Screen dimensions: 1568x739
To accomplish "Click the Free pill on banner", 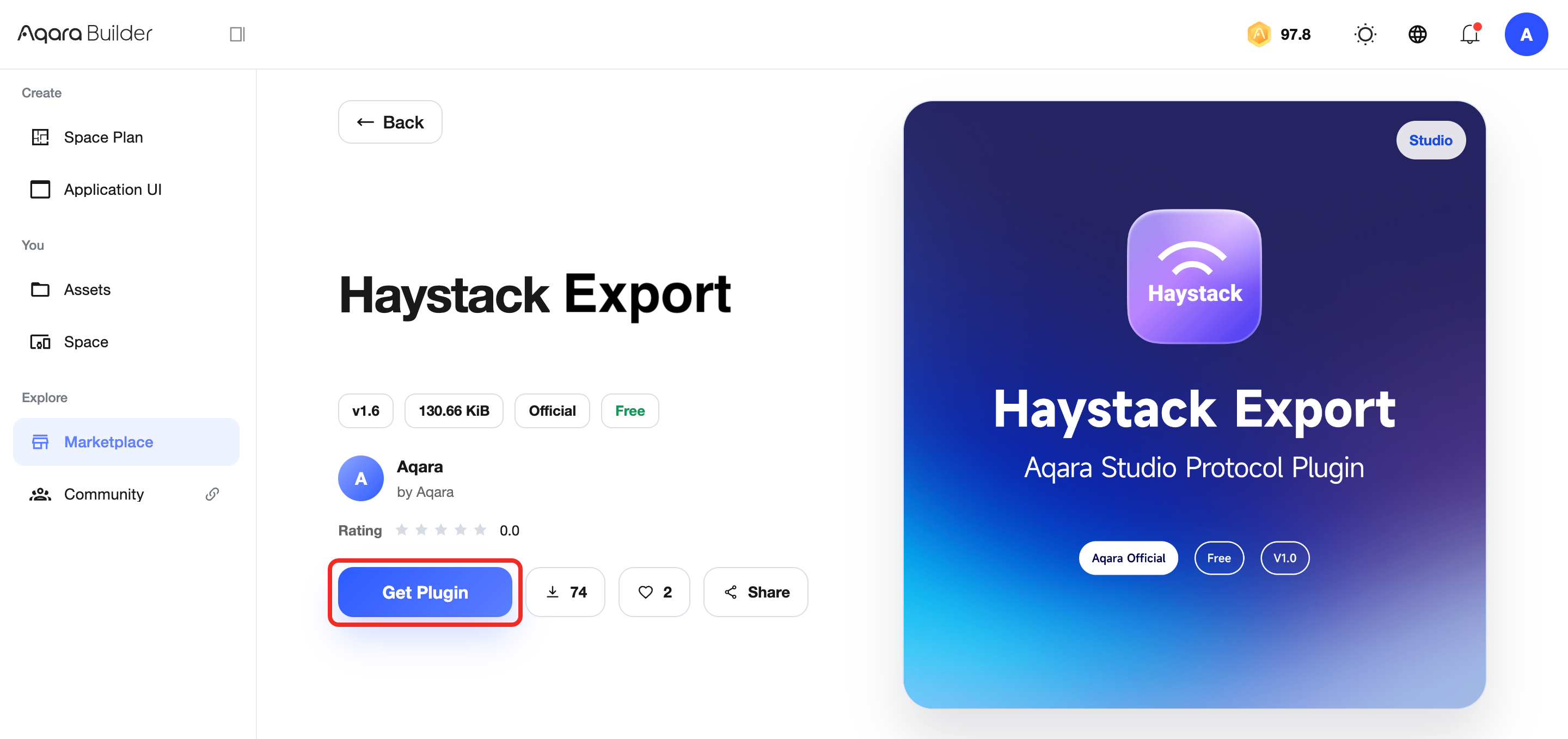I will tap(1219, 558).
